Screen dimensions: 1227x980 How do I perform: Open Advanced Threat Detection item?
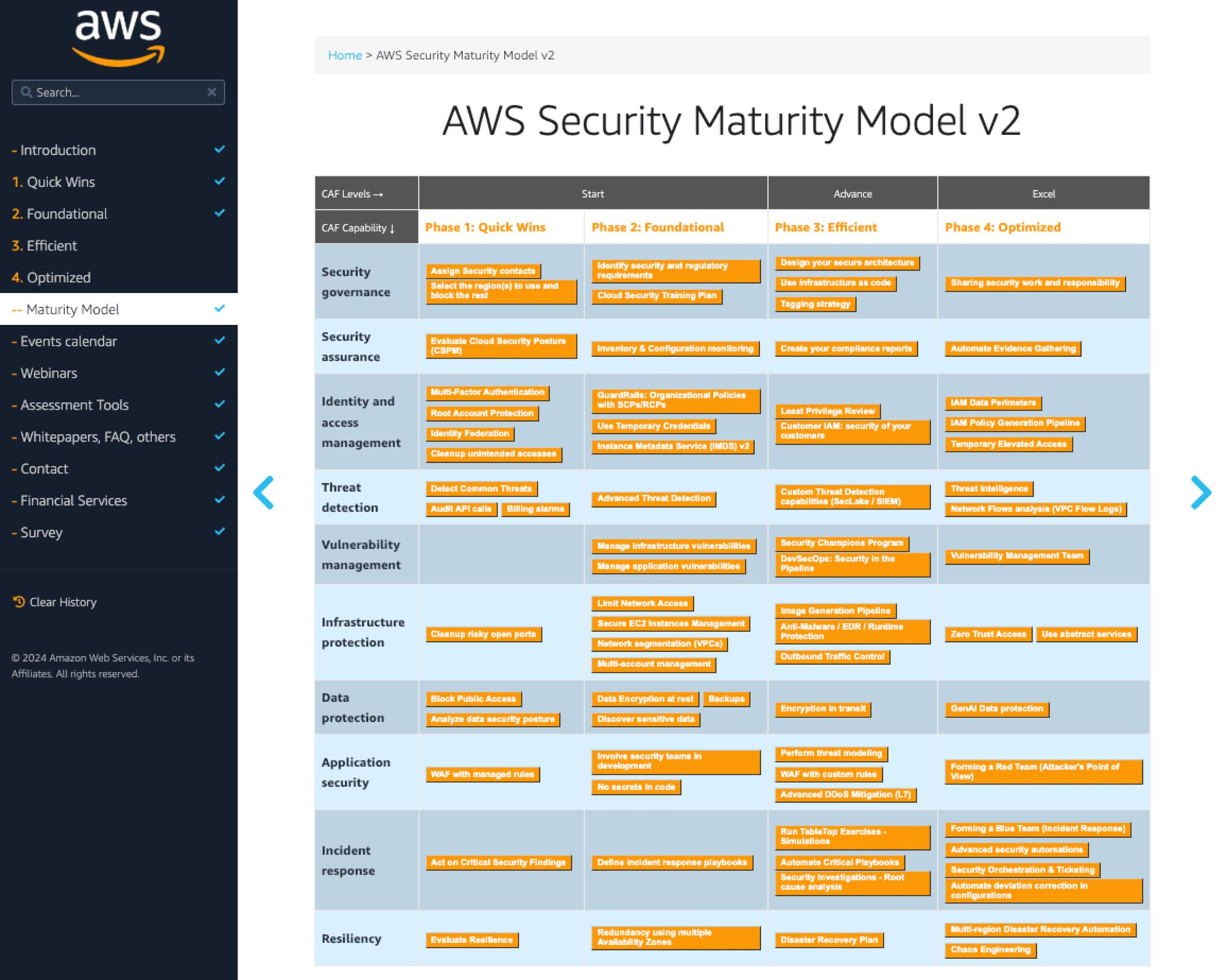point(654,499)
